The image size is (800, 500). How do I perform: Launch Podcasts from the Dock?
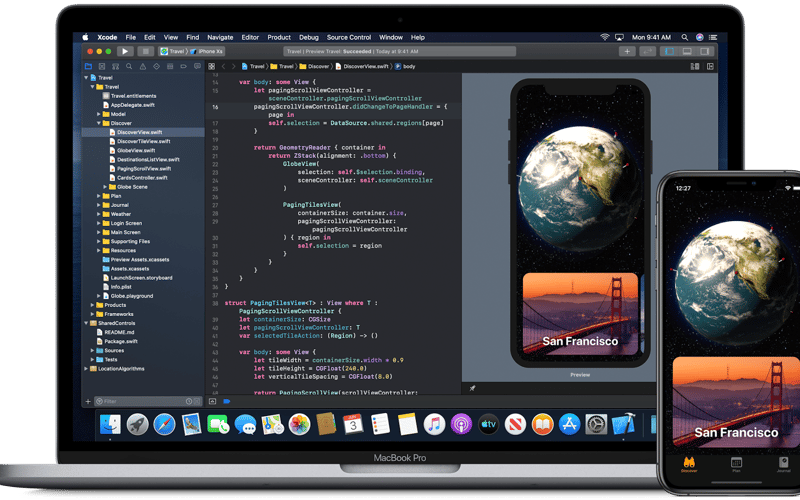(461, 424)
